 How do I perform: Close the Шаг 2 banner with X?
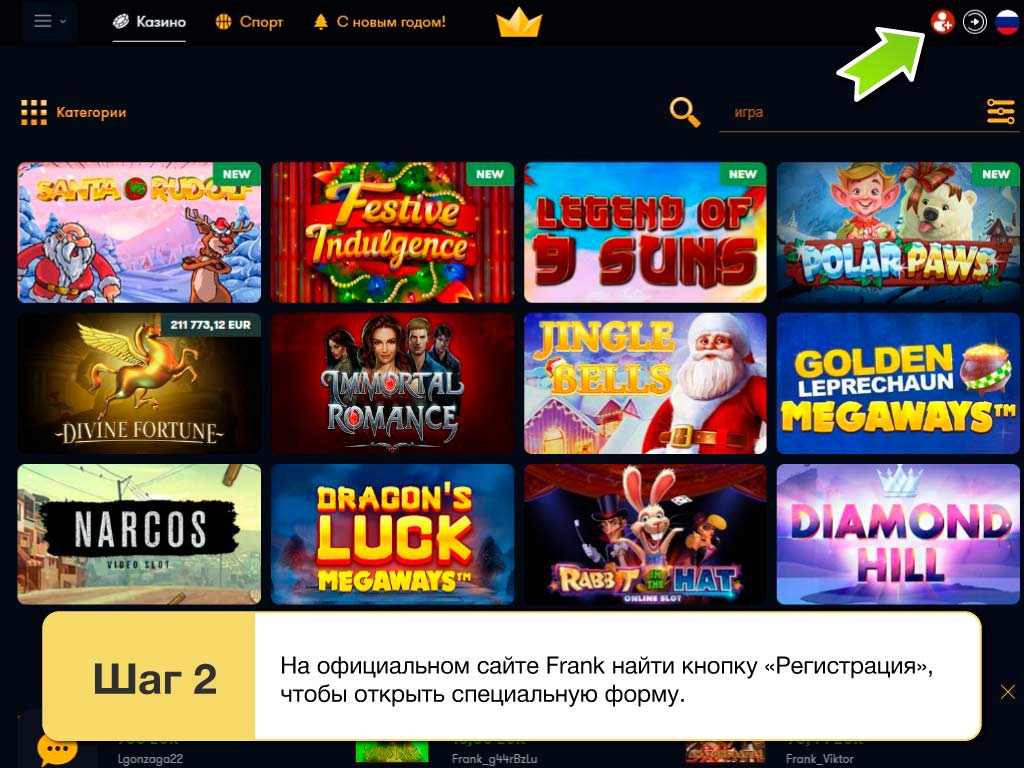pos(1008,692)
